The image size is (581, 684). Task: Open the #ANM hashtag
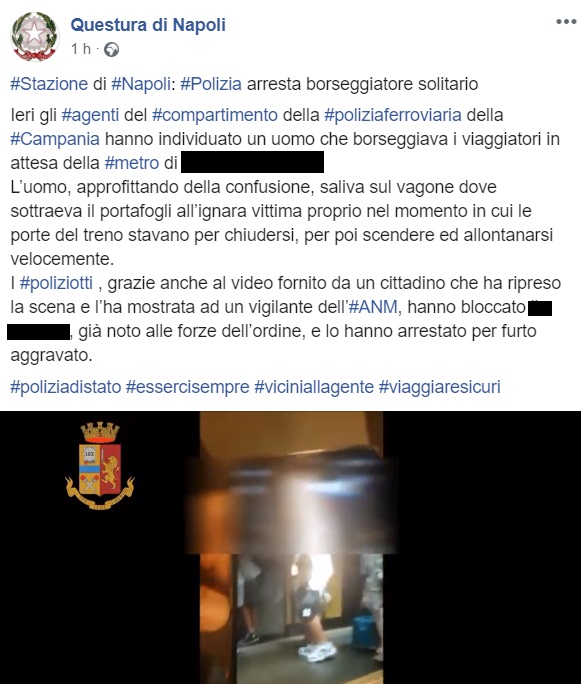(373, 307)
